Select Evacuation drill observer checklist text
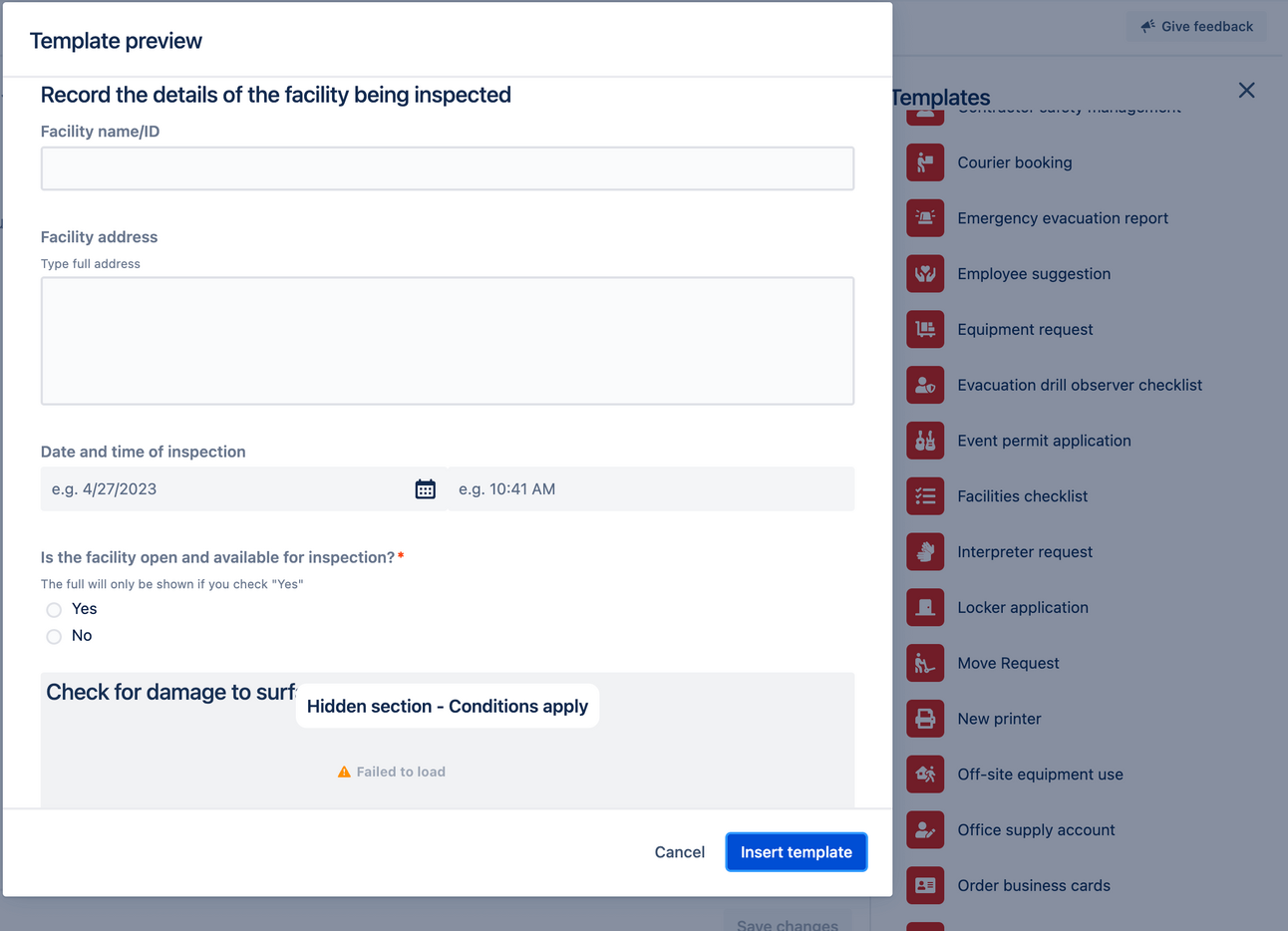The width and height of the screenshot is (1288, 931). point(1080,385)
